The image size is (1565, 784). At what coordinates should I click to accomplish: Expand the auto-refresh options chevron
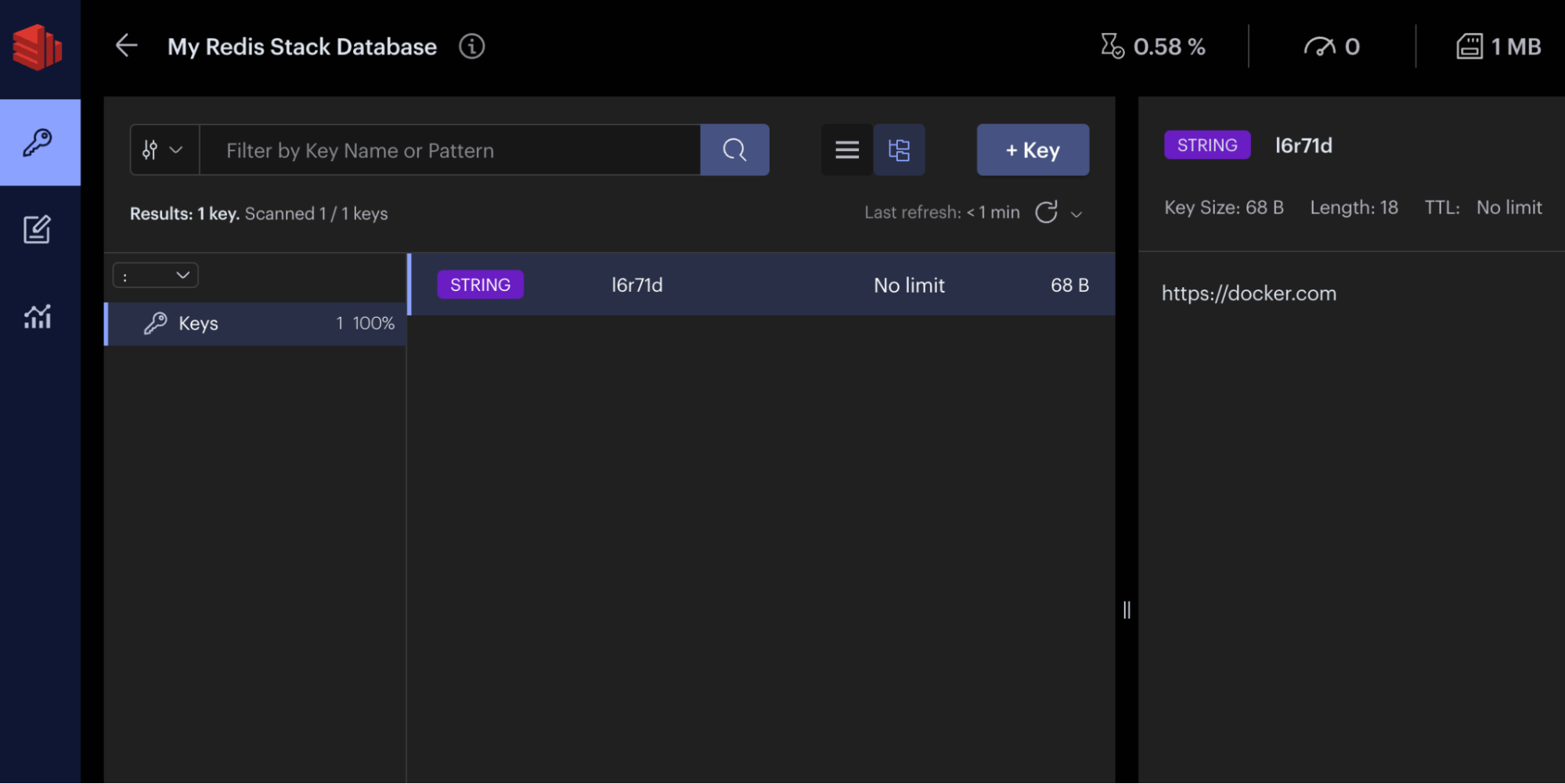coord(1076,214)
